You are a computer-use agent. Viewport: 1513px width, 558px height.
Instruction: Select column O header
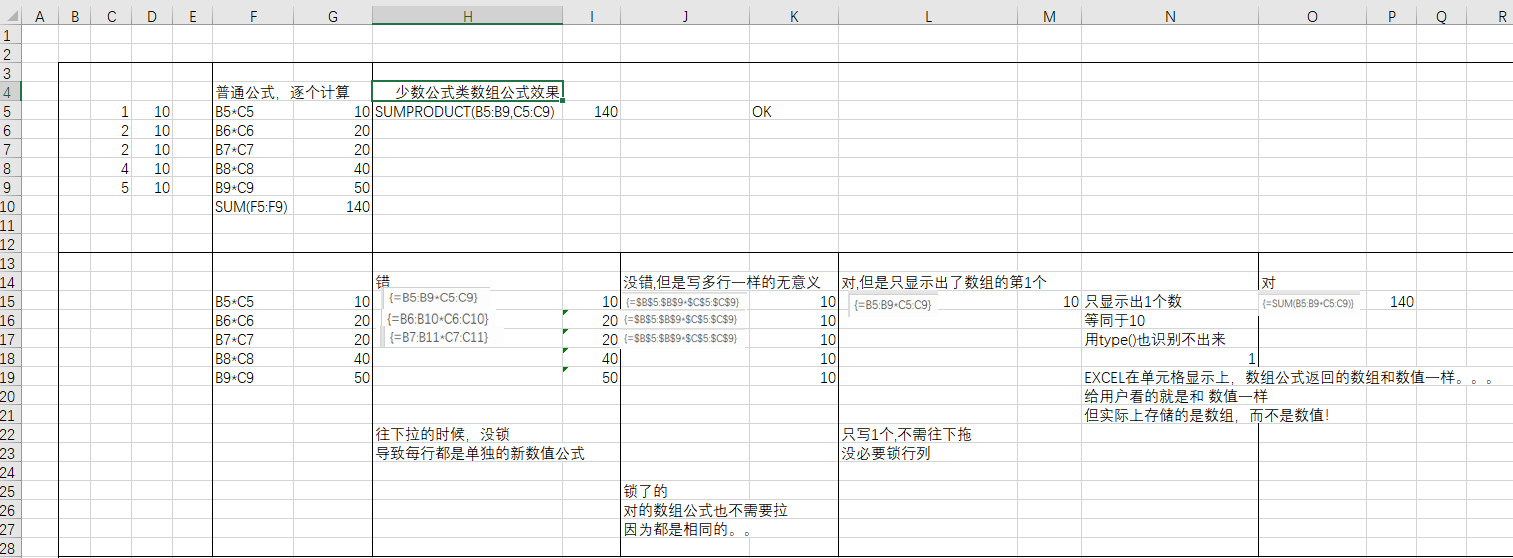1312,17
